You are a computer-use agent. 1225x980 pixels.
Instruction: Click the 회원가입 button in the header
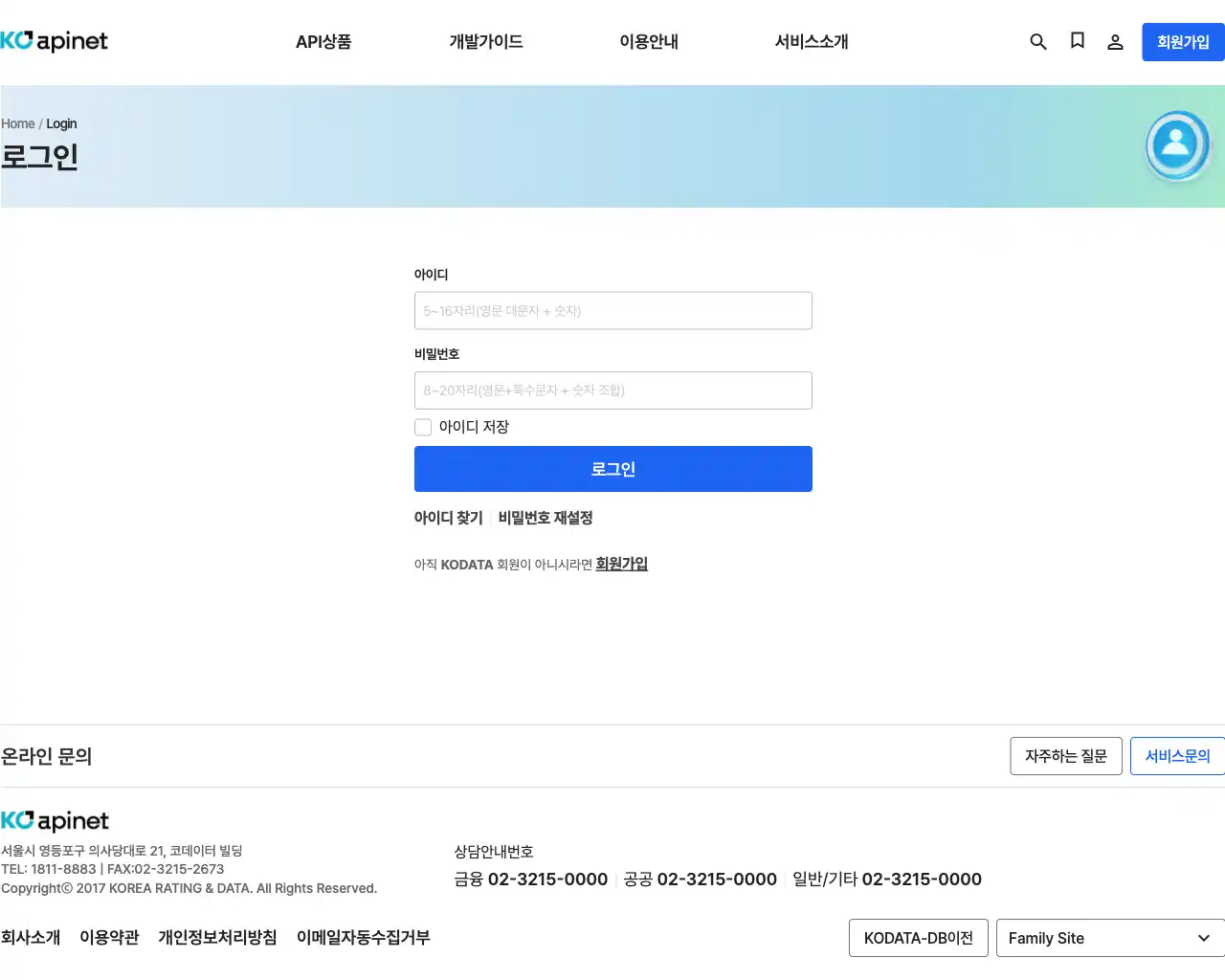(x=1184, y=42)
